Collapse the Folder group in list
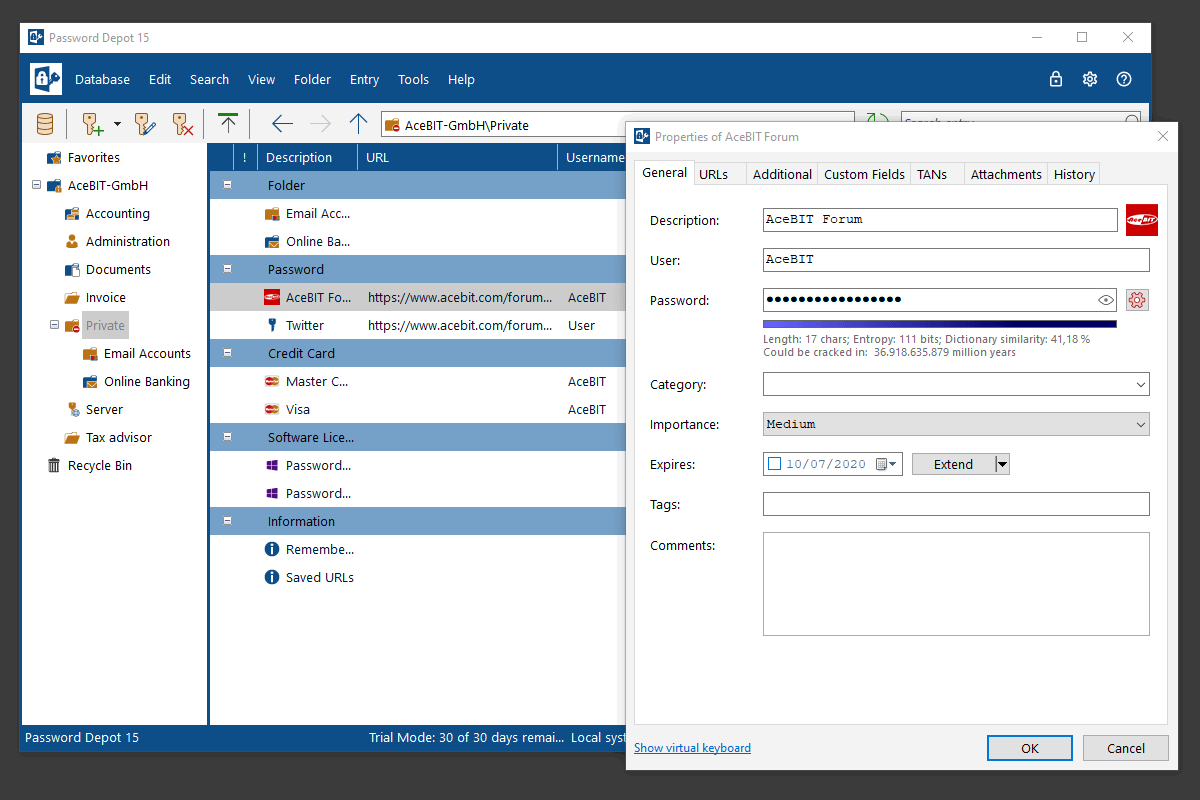The image size is (1200, 800). (227, 185)
